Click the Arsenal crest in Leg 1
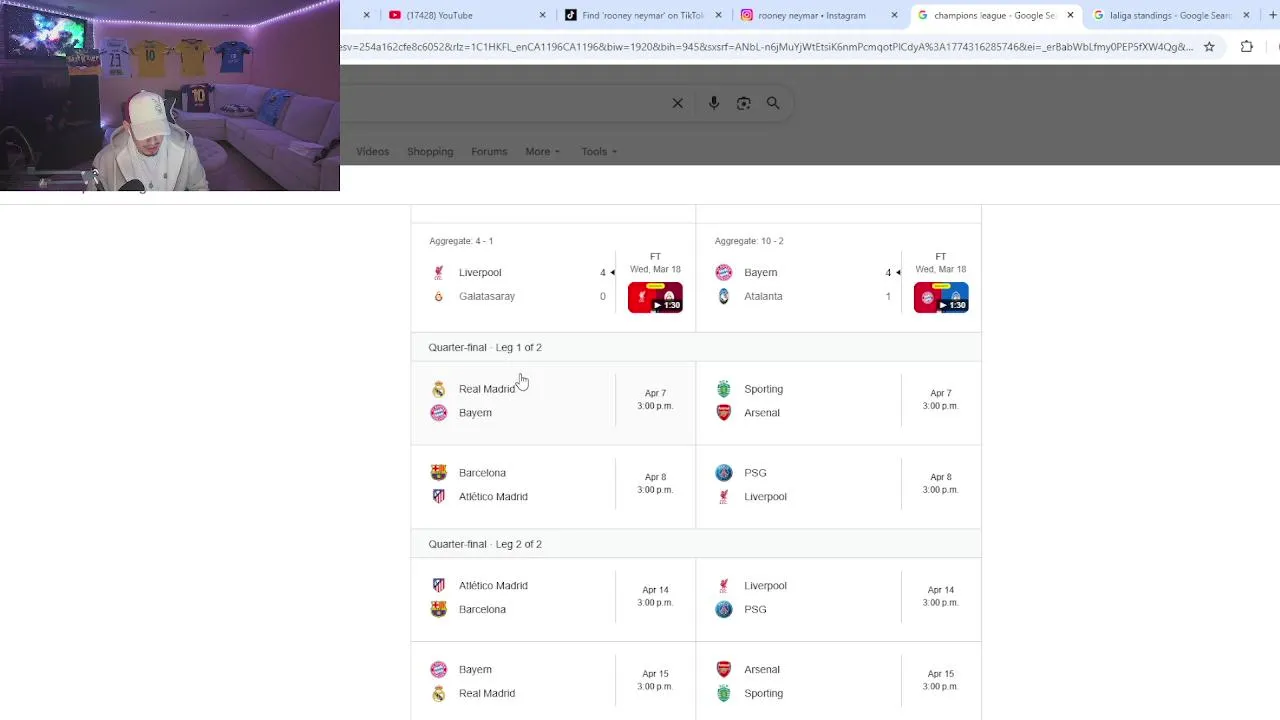This screenshot has height=720, width=1280. (x=724, y=413)
